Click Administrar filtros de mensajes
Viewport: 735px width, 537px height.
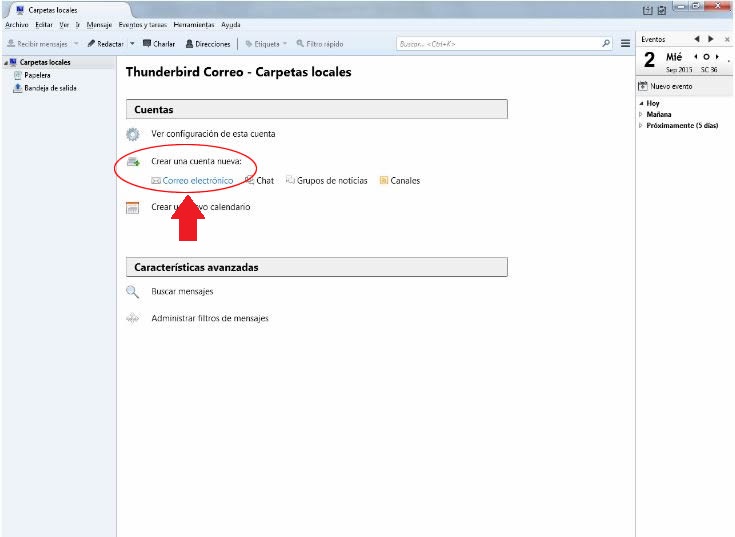coord(210,318)
